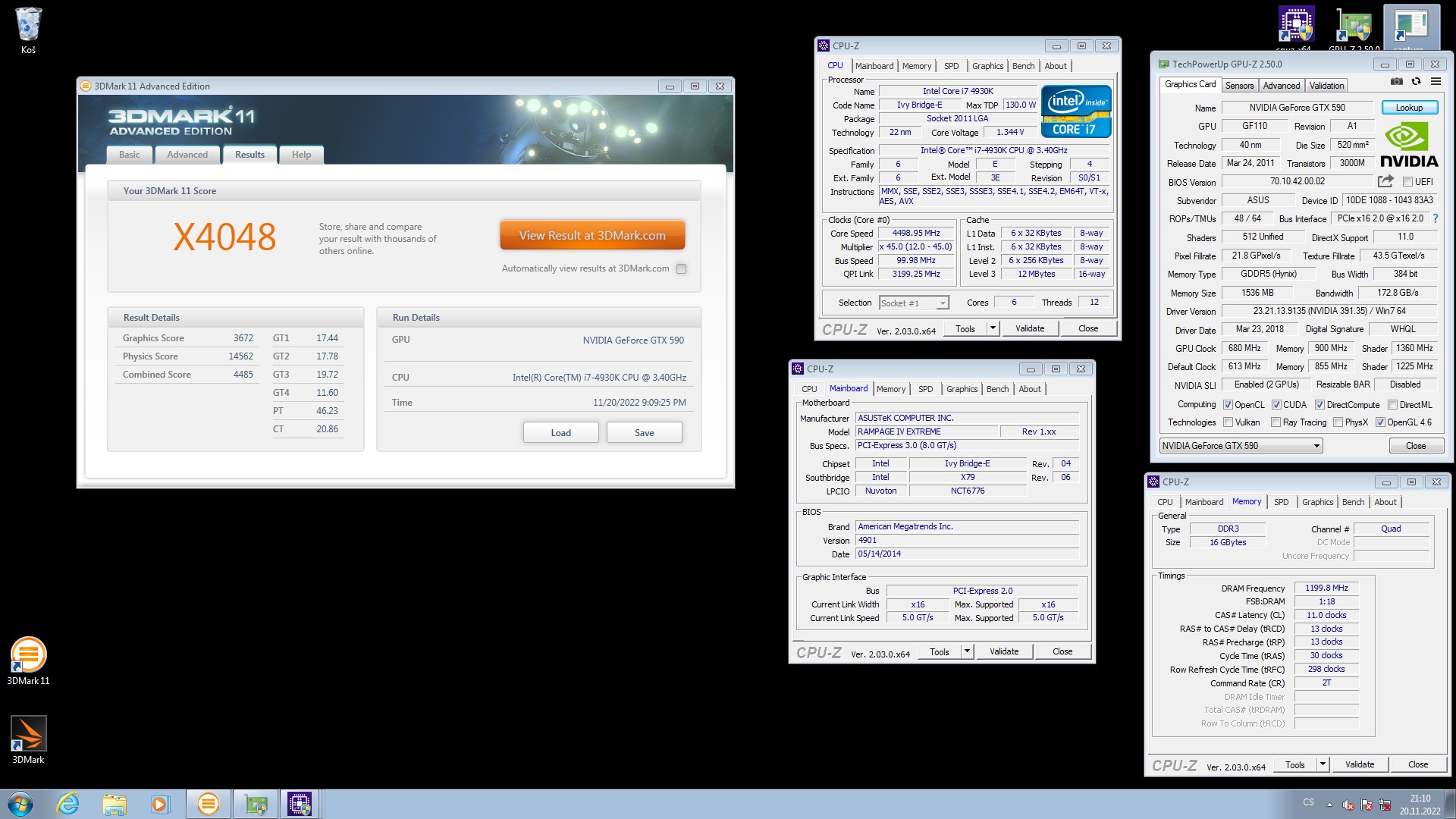The width and height of the screenshot is (1456, 819).
Task: Click Tools button in CPU-Z Memory window
Action: point(1295,764)
